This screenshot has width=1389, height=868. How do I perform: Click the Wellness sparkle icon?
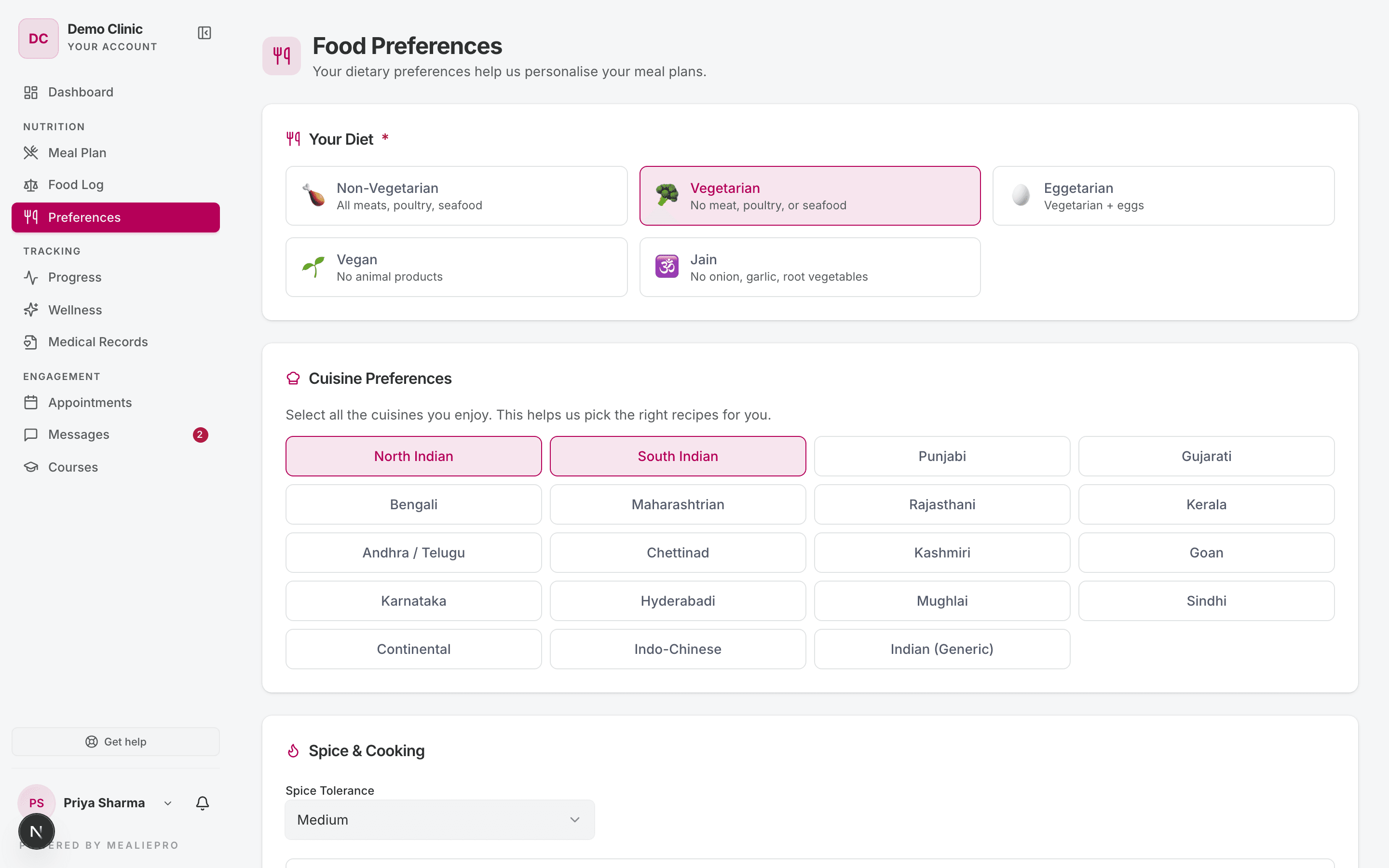tap(31, 310)
